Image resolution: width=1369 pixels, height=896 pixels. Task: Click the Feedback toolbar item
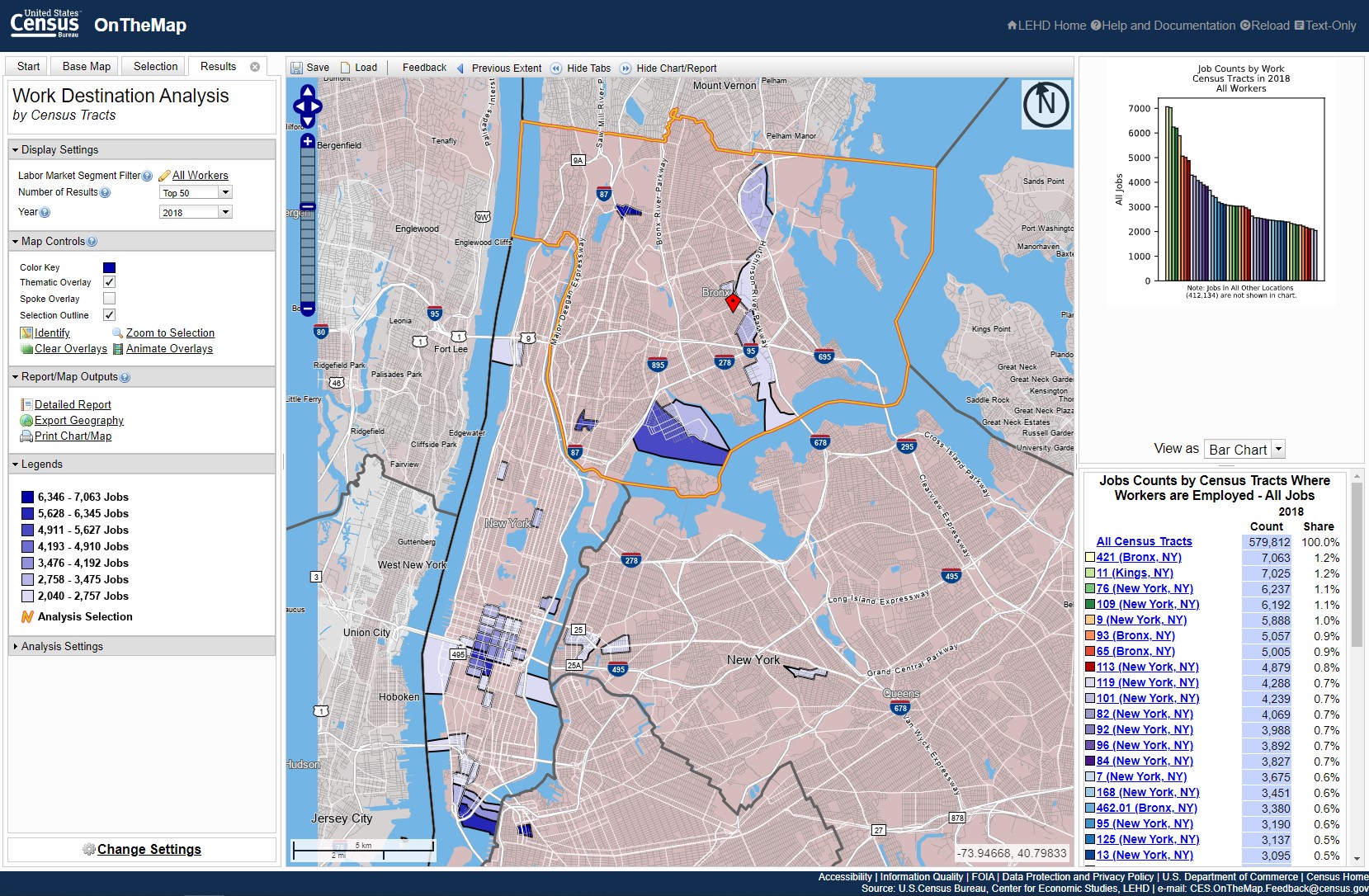click(x=424, y=68)
